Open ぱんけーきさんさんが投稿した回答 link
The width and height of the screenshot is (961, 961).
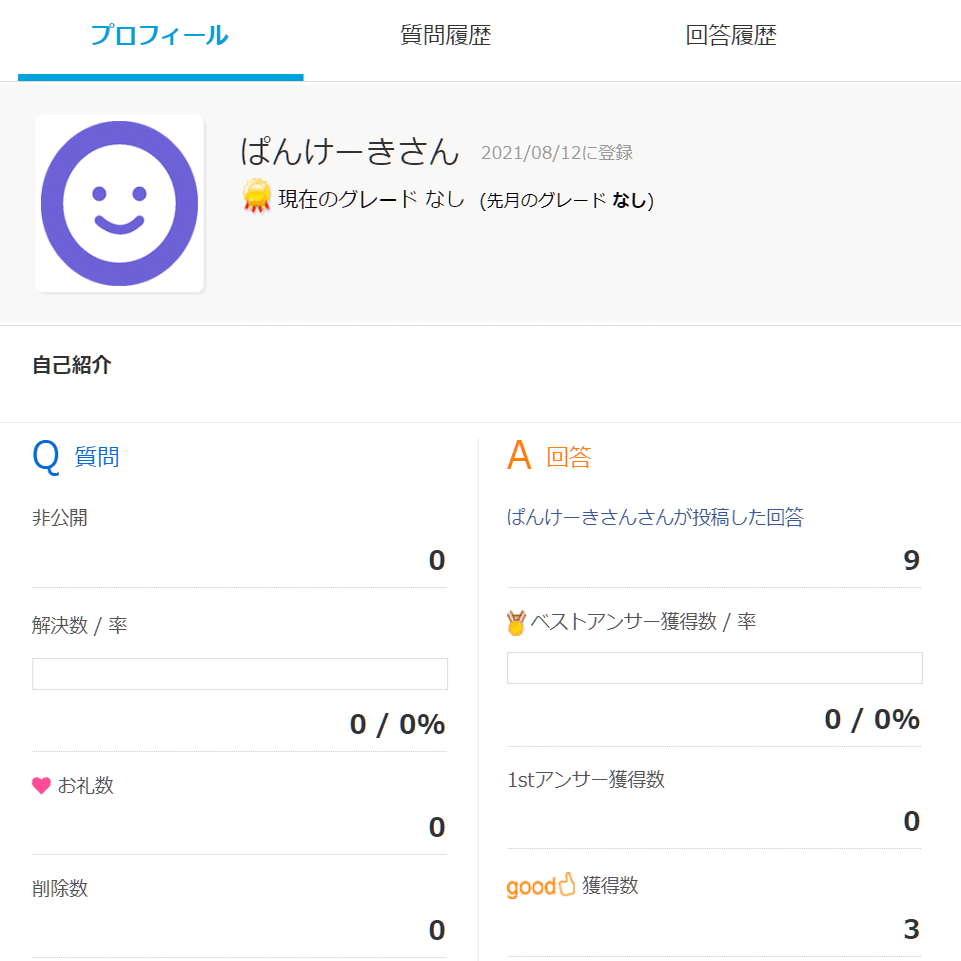[x=655, y=518]
